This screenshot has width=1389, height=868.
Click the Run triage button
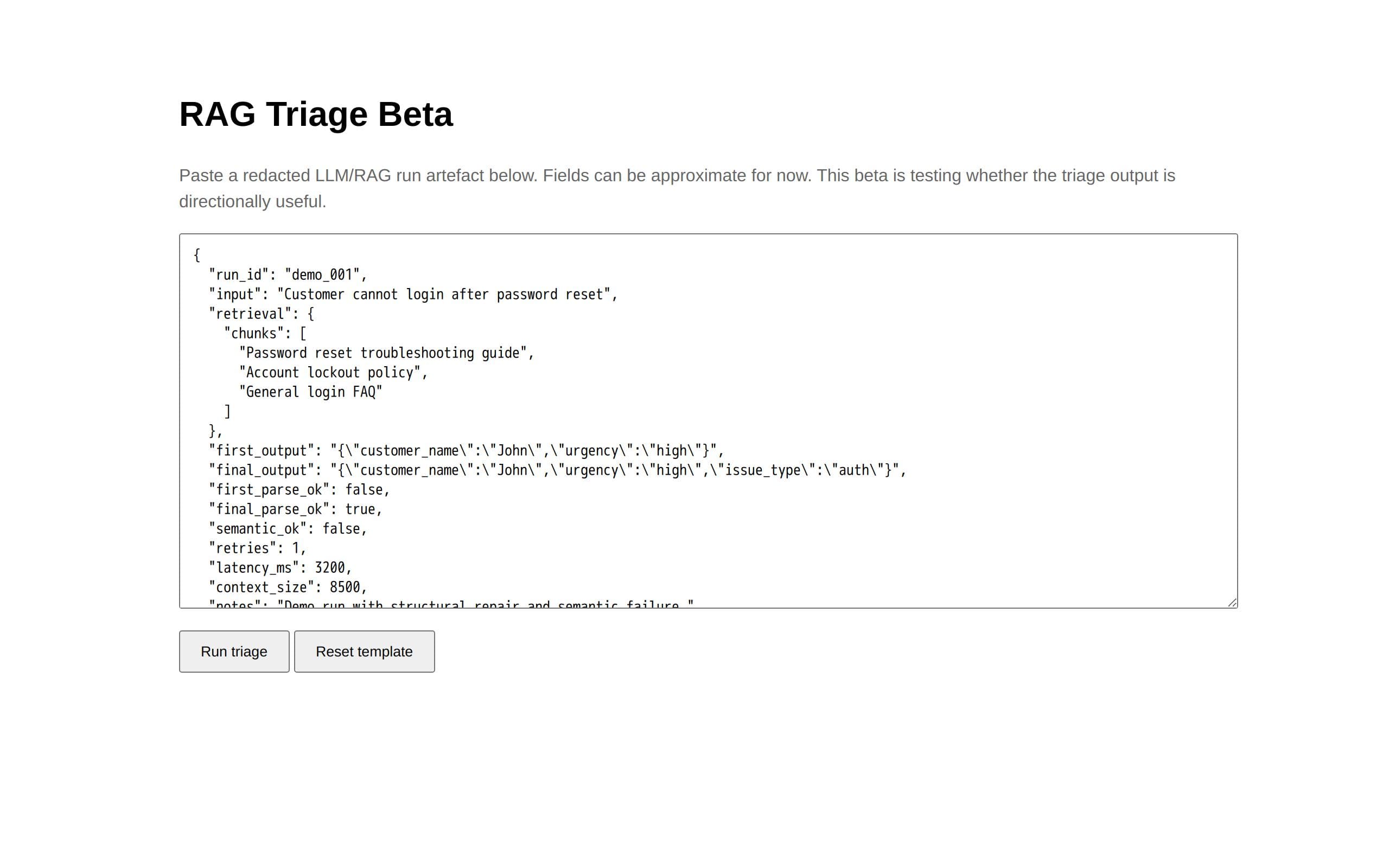pyautogui.click(x=234, y=651)
